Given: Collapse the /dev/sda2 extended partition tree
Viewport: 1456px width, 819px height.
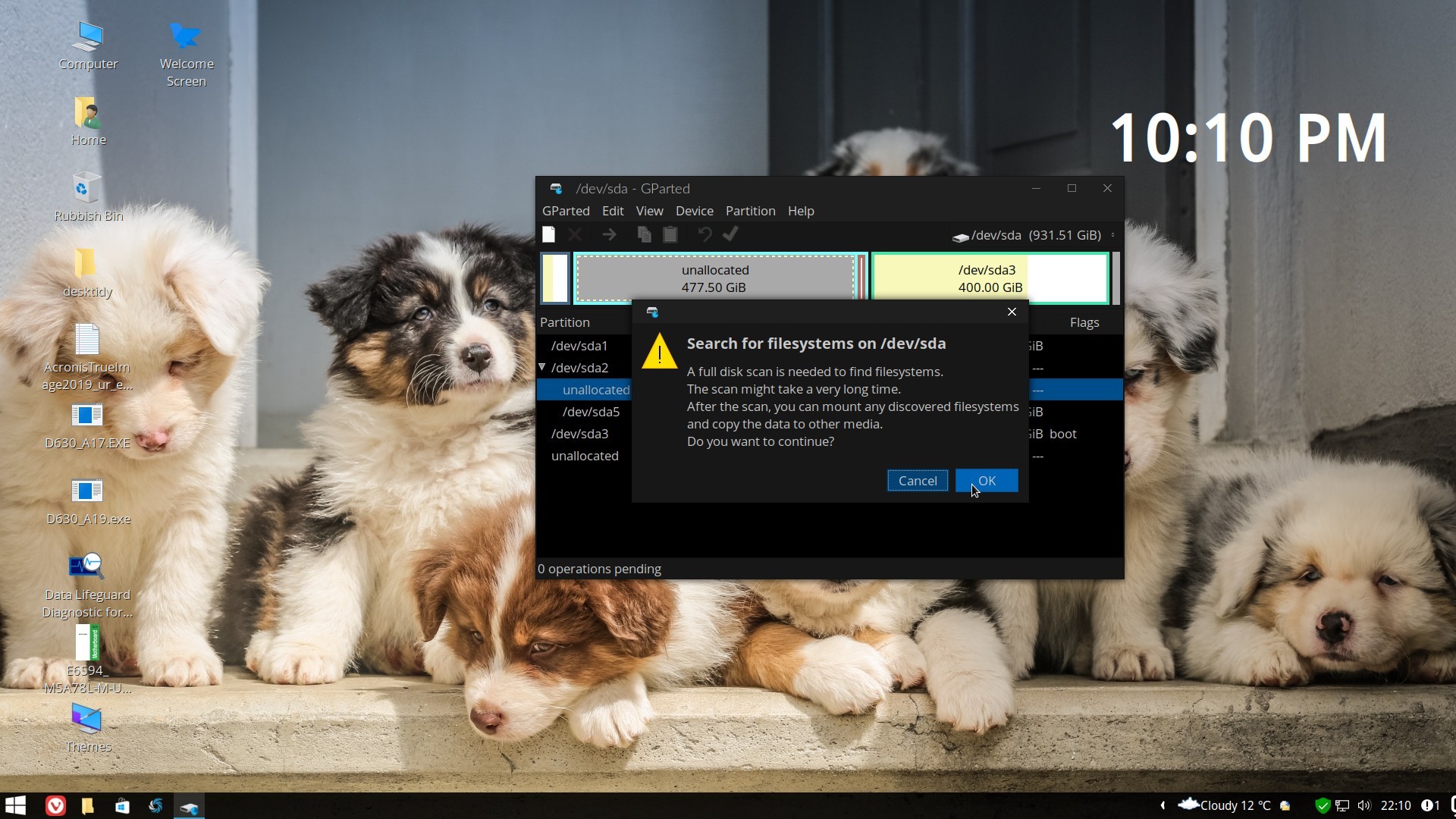Looking at the screenshot, I should 542,367.
